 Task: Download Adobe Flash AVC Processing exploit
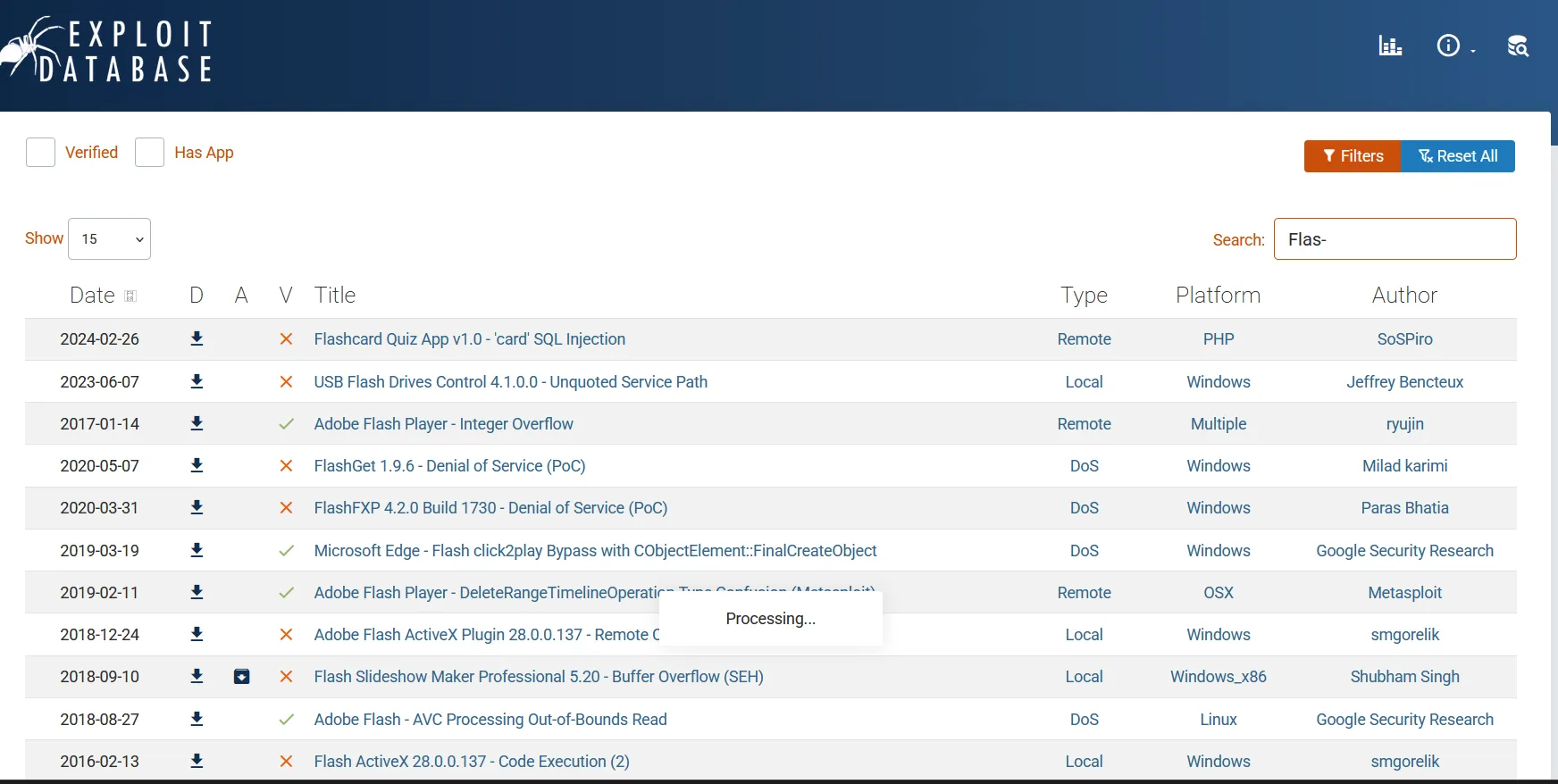(x=197, y=719)
